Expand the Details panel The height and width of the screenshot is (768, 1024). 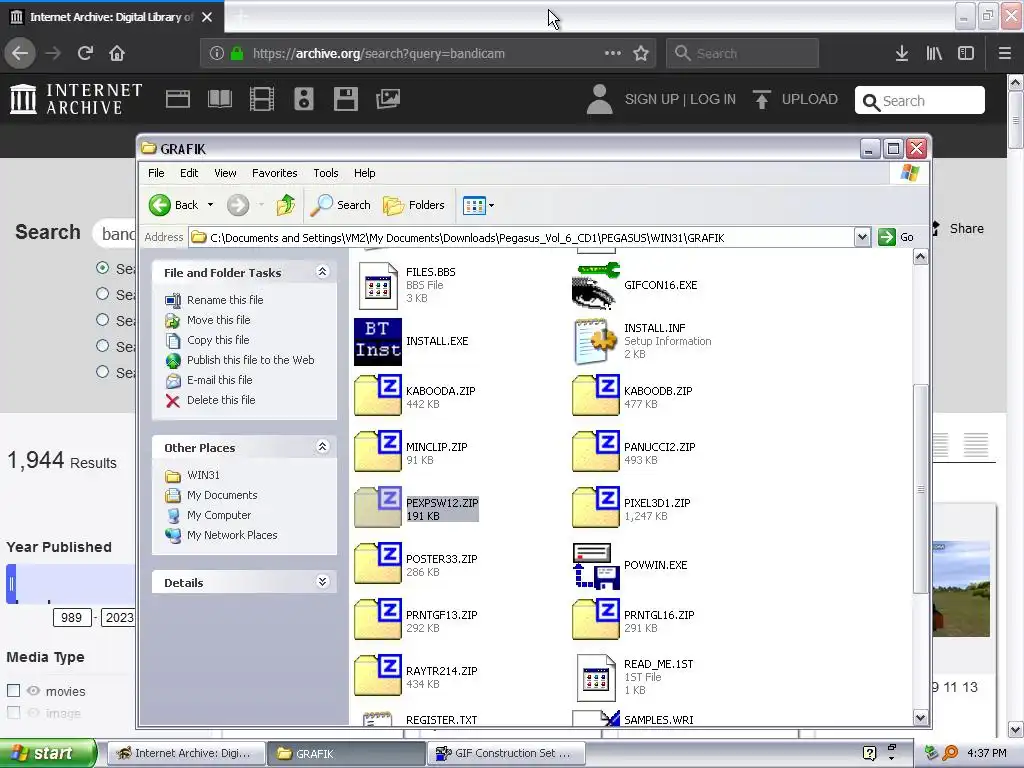(323, 582)
